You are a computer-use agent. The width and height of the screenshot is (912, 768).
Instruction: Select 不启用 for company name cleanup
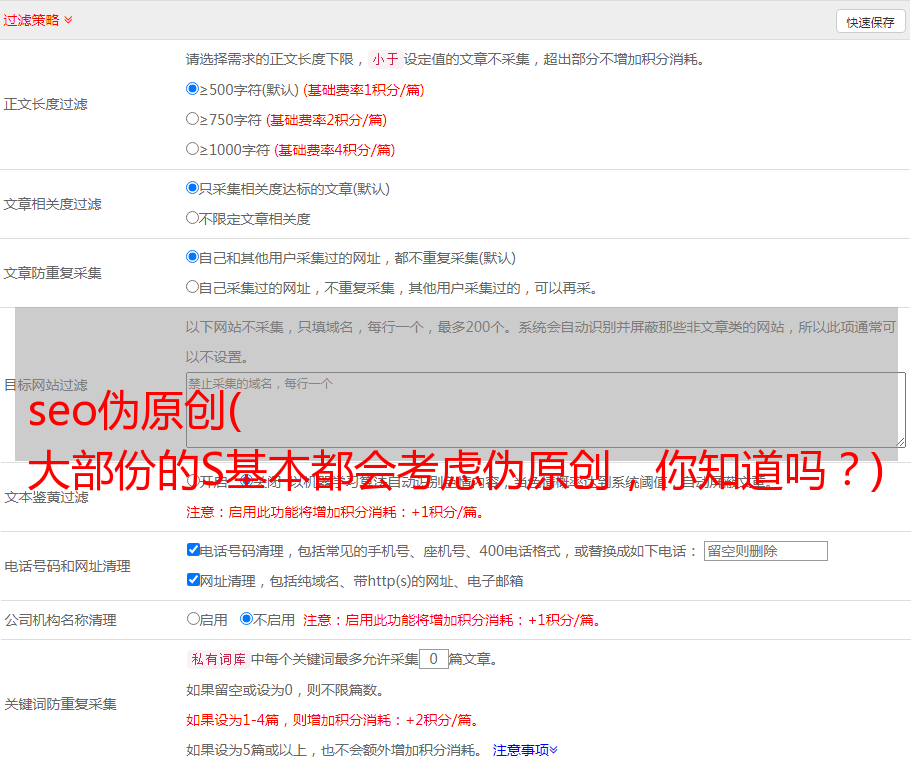pyautogui.click(x=246, y=619)
